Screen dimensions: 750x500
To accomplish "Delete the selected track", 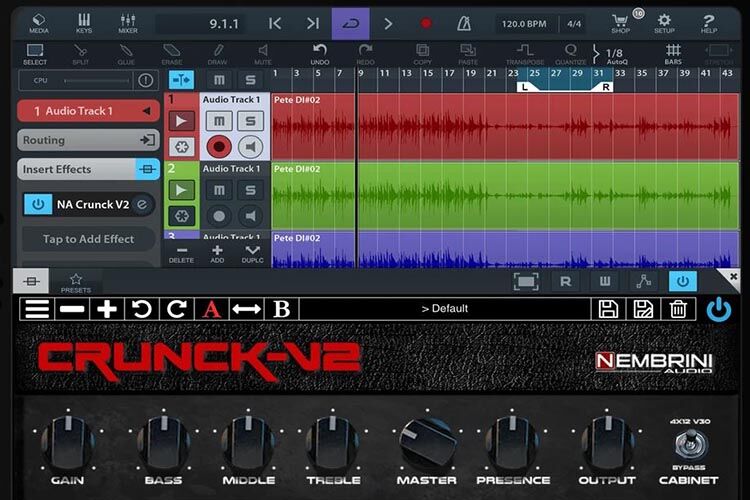I will (x=181, y=254).
